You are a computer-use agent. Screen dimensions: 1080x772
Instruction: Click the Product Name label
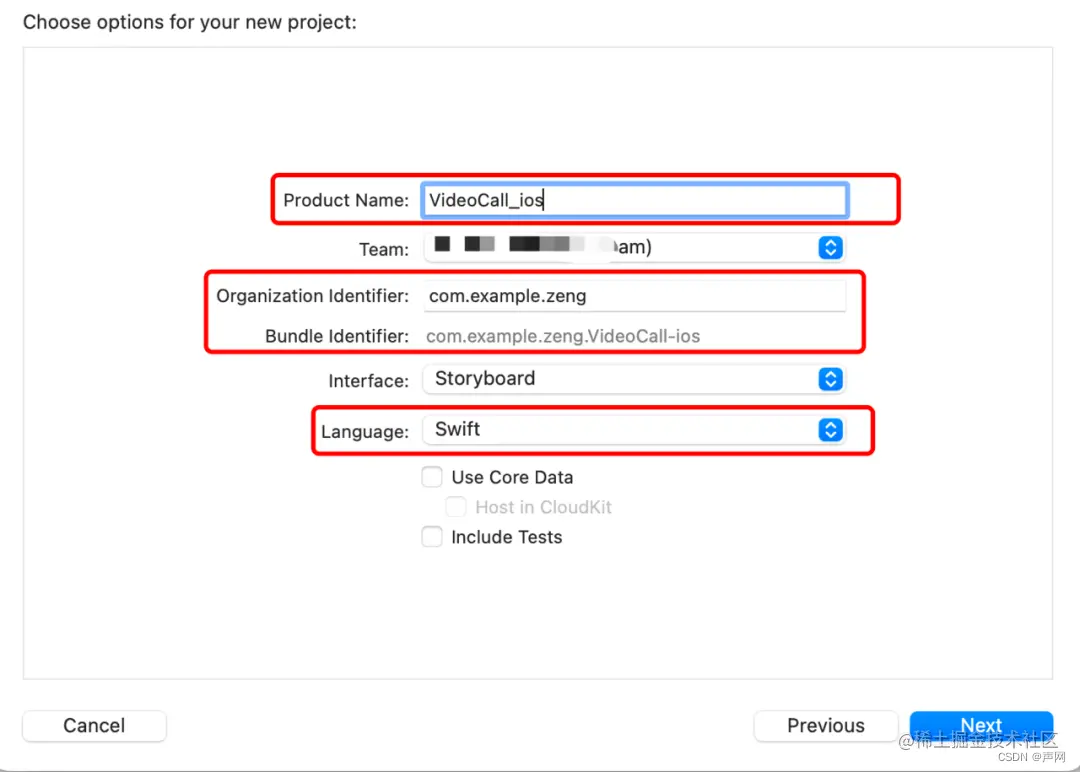pyautogui.click(x=346, y=200)
